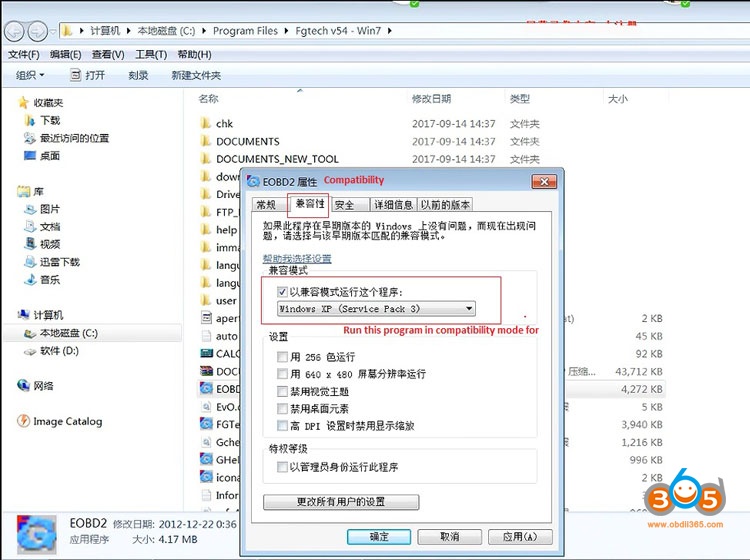Enable 禁用视觉主题 checkbox
The image size is (750, 560).
282,392
